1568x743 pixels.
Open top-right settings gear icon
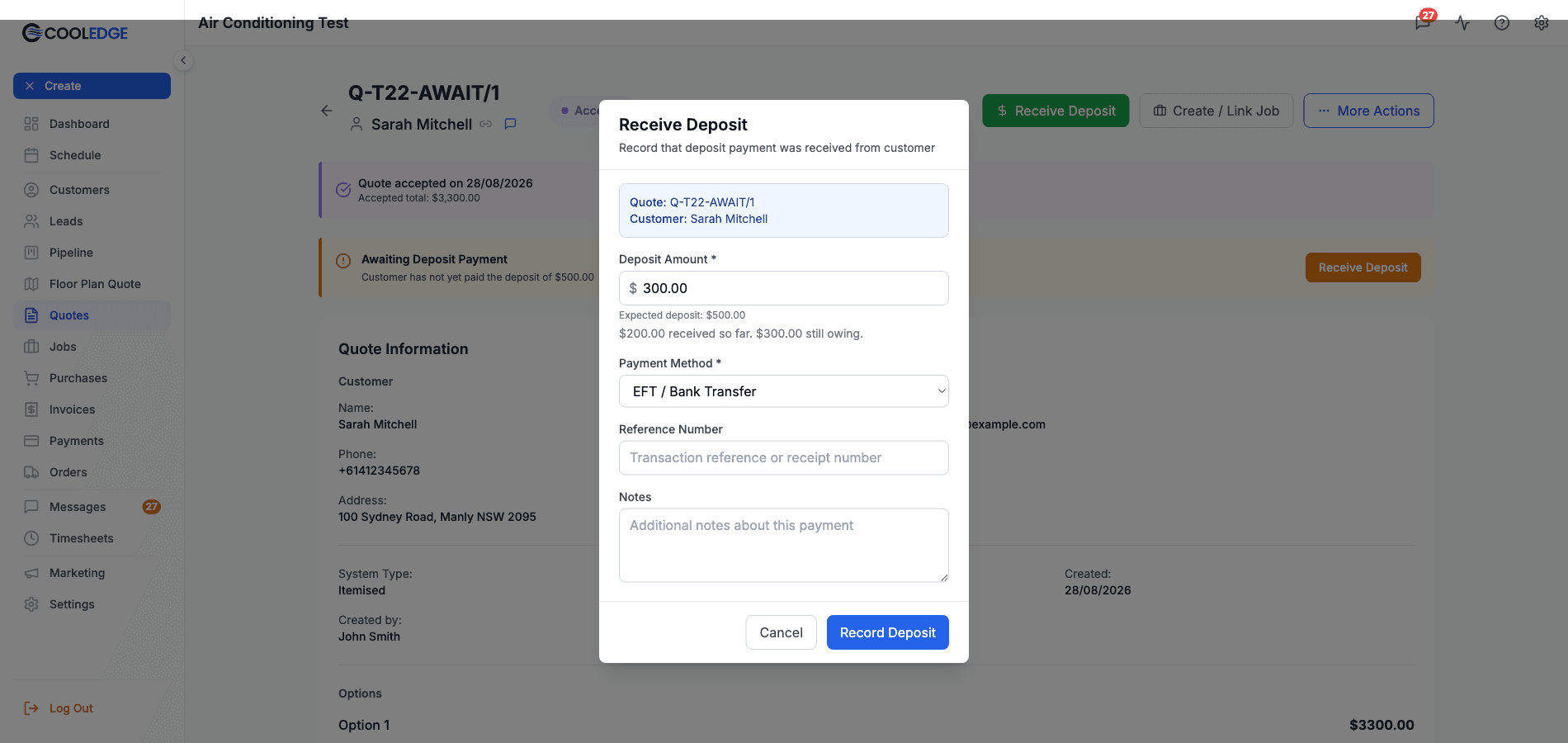pos(1542,23)
